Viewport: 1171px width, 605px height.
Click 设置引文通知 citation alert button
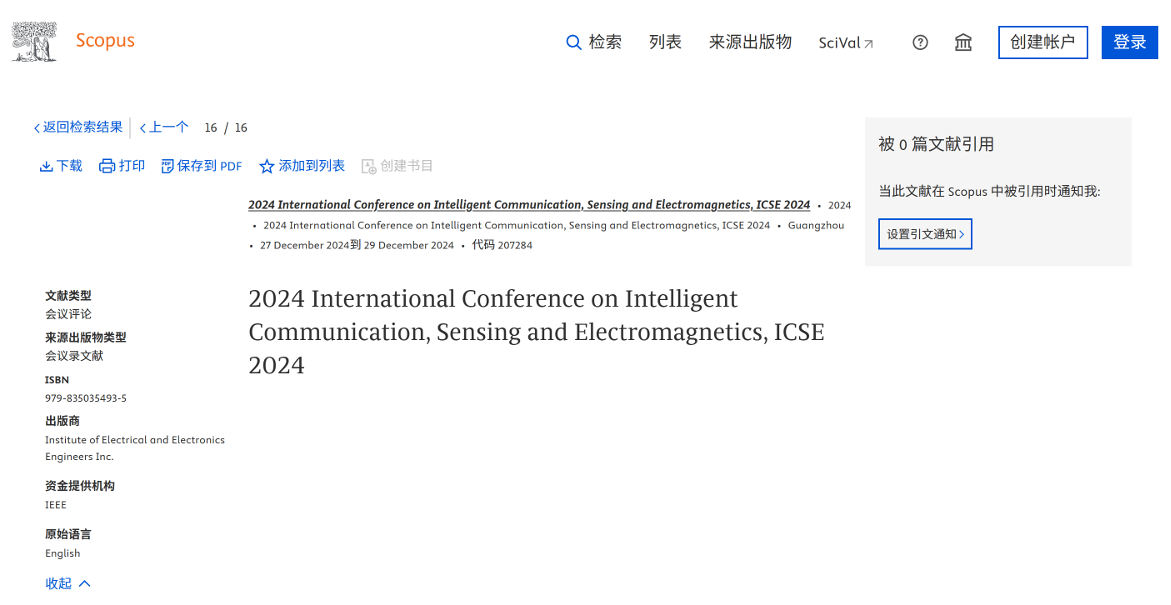pyautogui.click(x=925, y=234)
